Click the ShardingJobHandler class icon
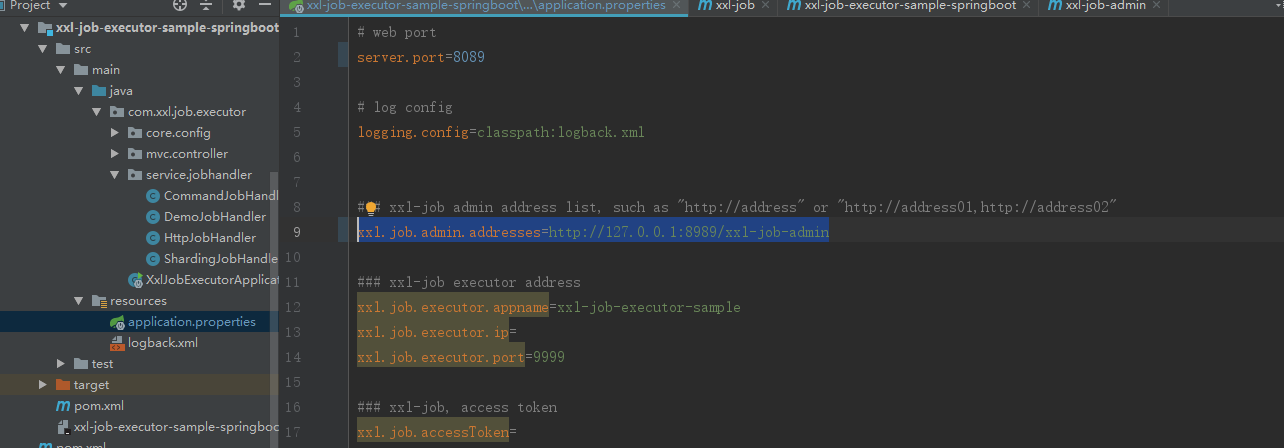Viewport: 1284px width, 448px height. coord(153,259)
